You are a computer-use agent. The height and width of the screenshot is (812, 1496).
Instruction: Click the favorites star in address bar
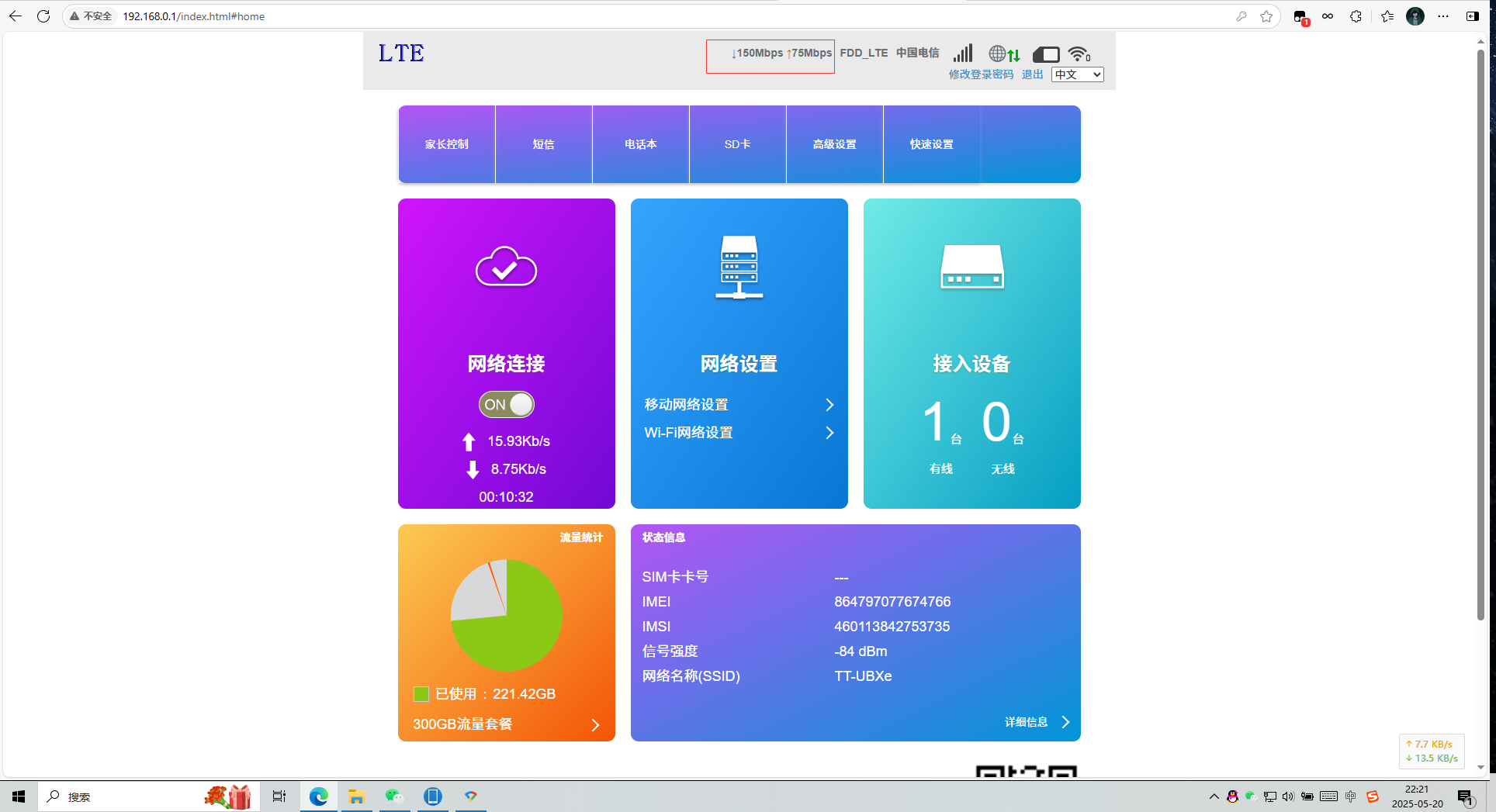(x=1266, y=16)
